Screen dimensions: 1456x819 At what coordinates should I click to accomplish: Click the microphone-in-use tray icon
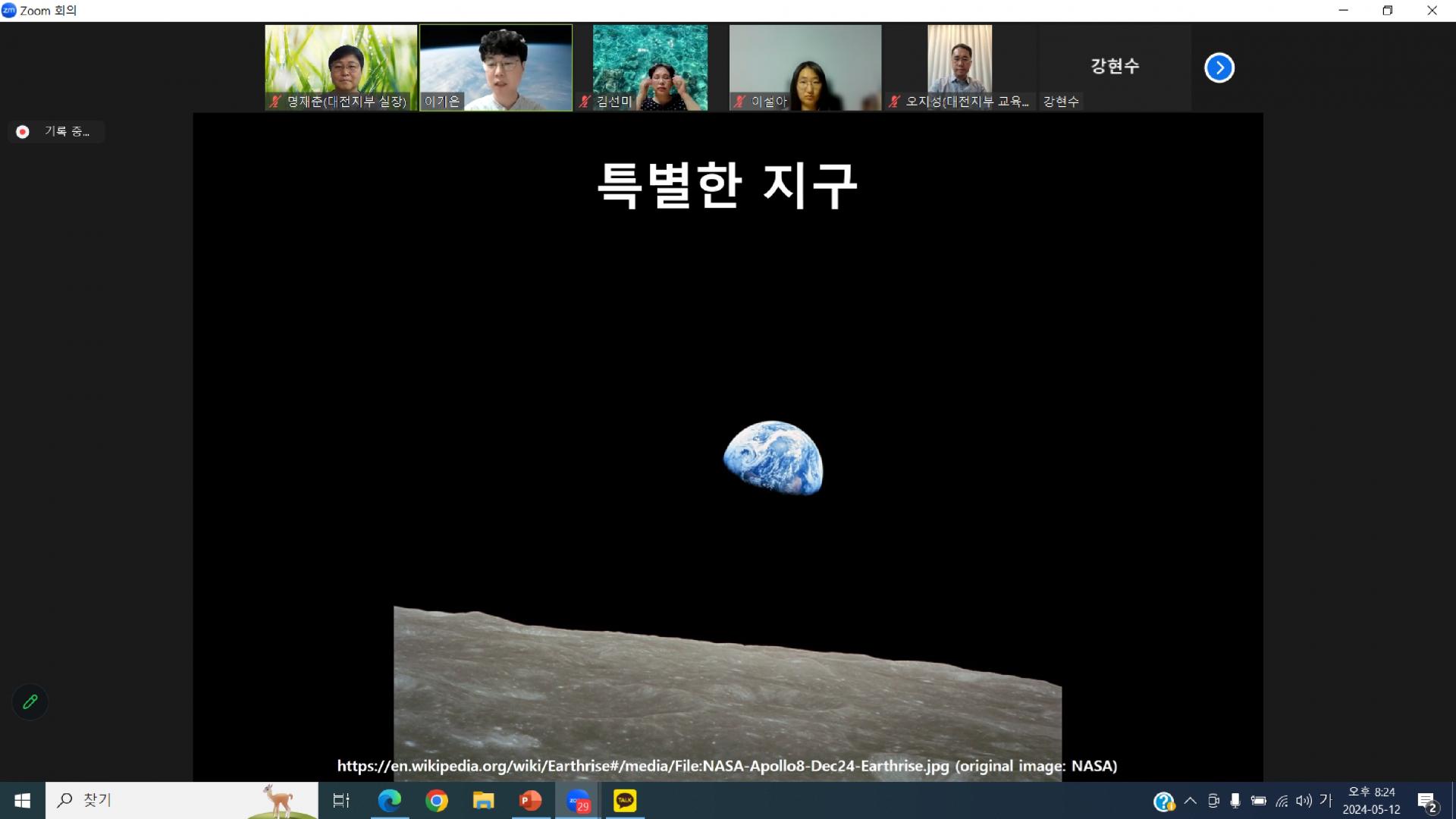[1235, 800]
